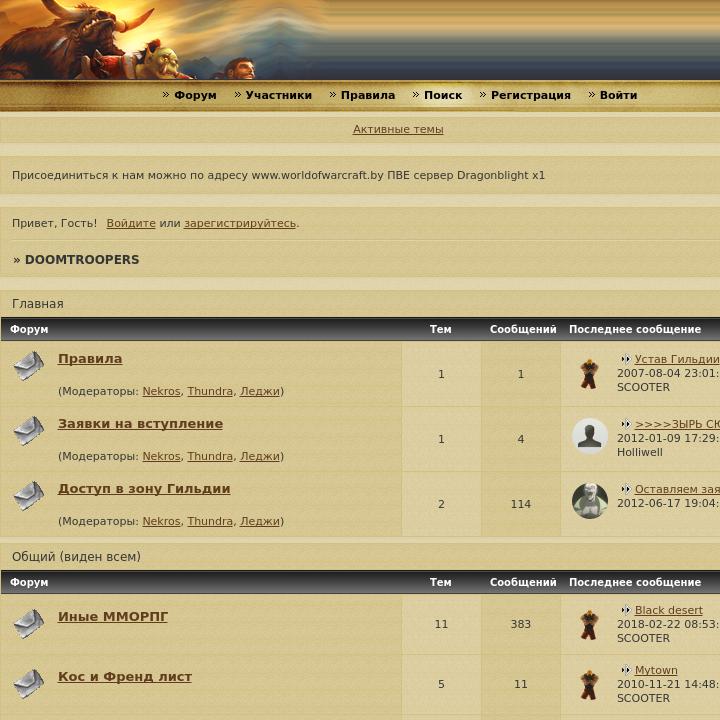Open moderator Nekros in Правила row
This screenshot has width=720, height=720.
tap(161, 391)
